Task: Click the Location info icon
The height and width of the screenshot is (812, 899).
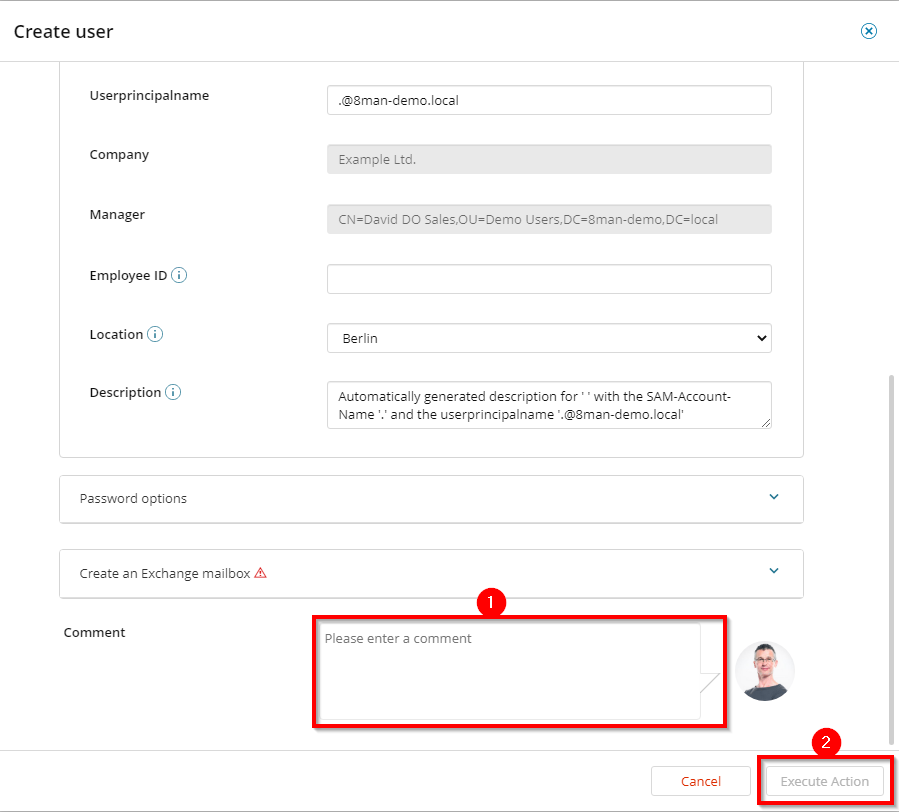Action: [155, 335]
